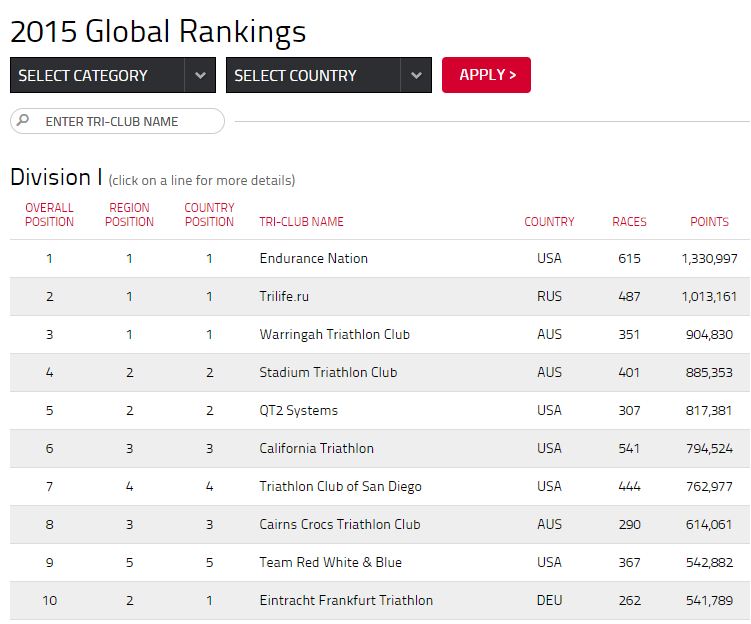
Task: Click the RUS country cell
Action: [x=549, y=296]
